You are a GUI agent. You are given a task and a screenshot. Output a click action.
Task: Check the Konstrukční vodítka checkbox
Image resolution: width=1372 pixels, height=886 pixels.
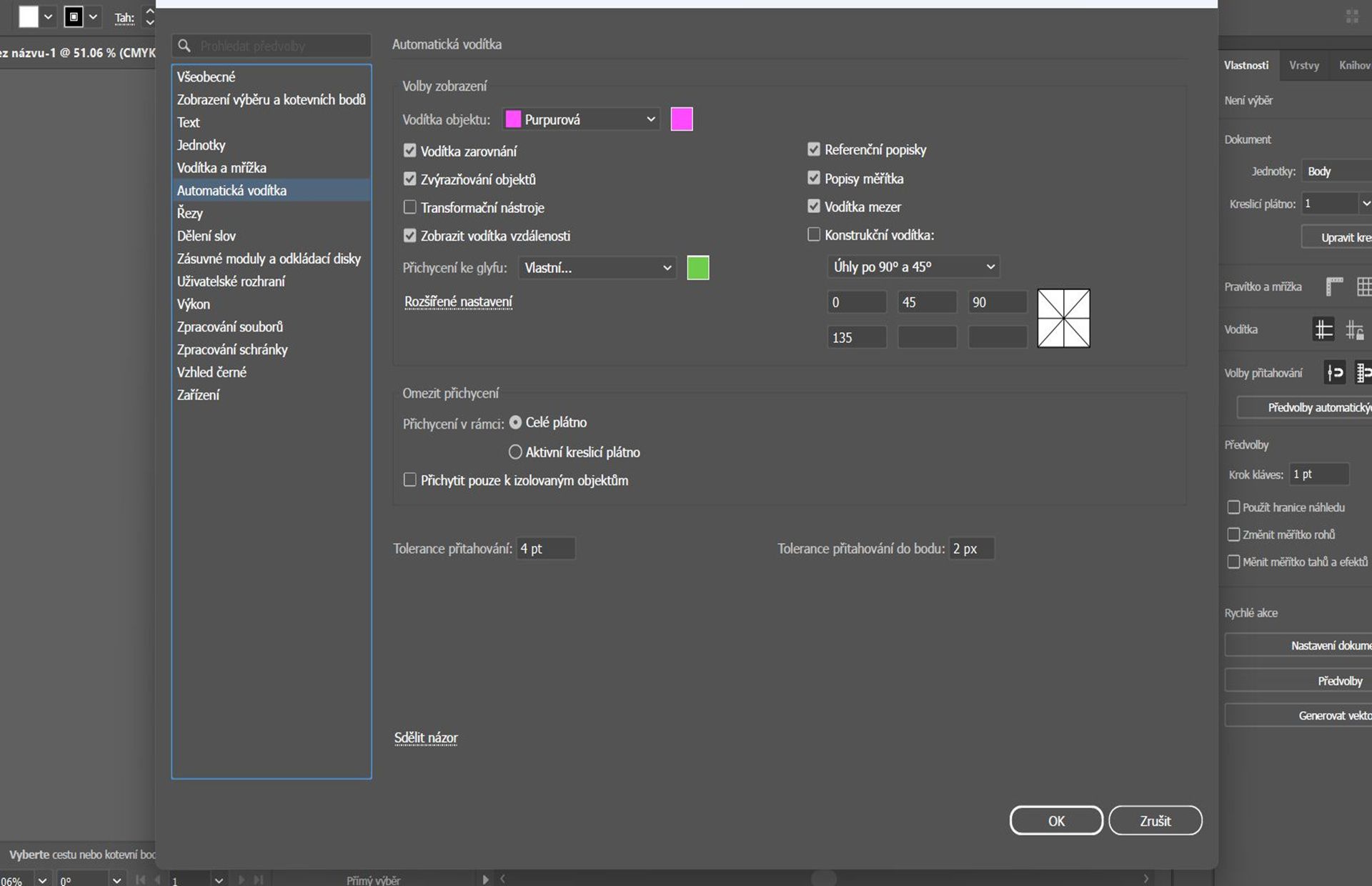813,234
